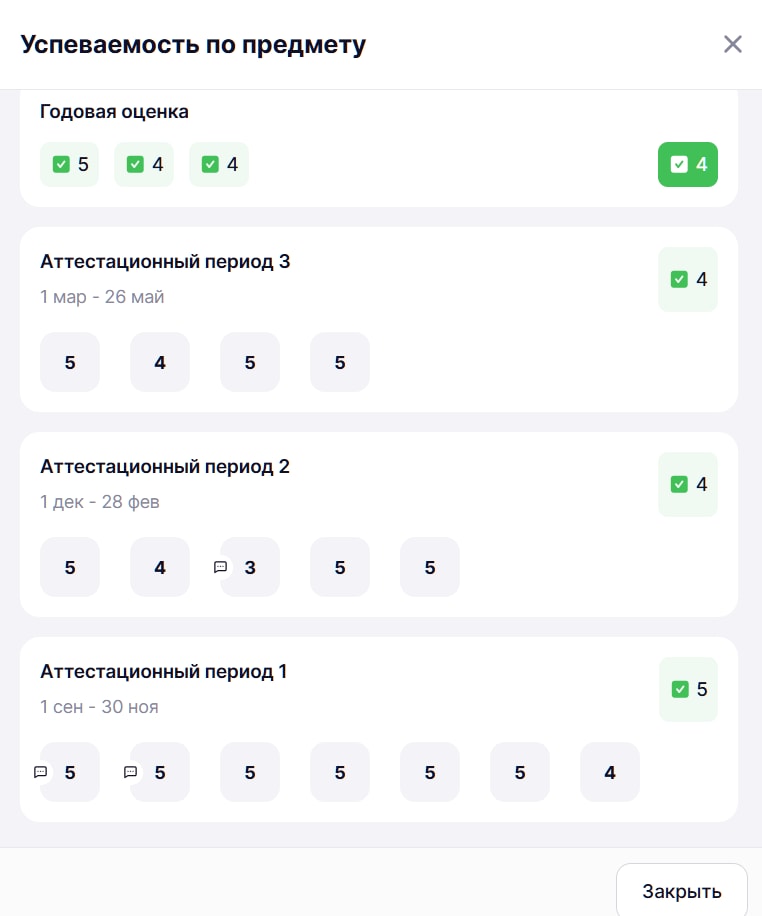
Task: Click the grade 4 in period 3 marks
Action: tap(160, 362)
